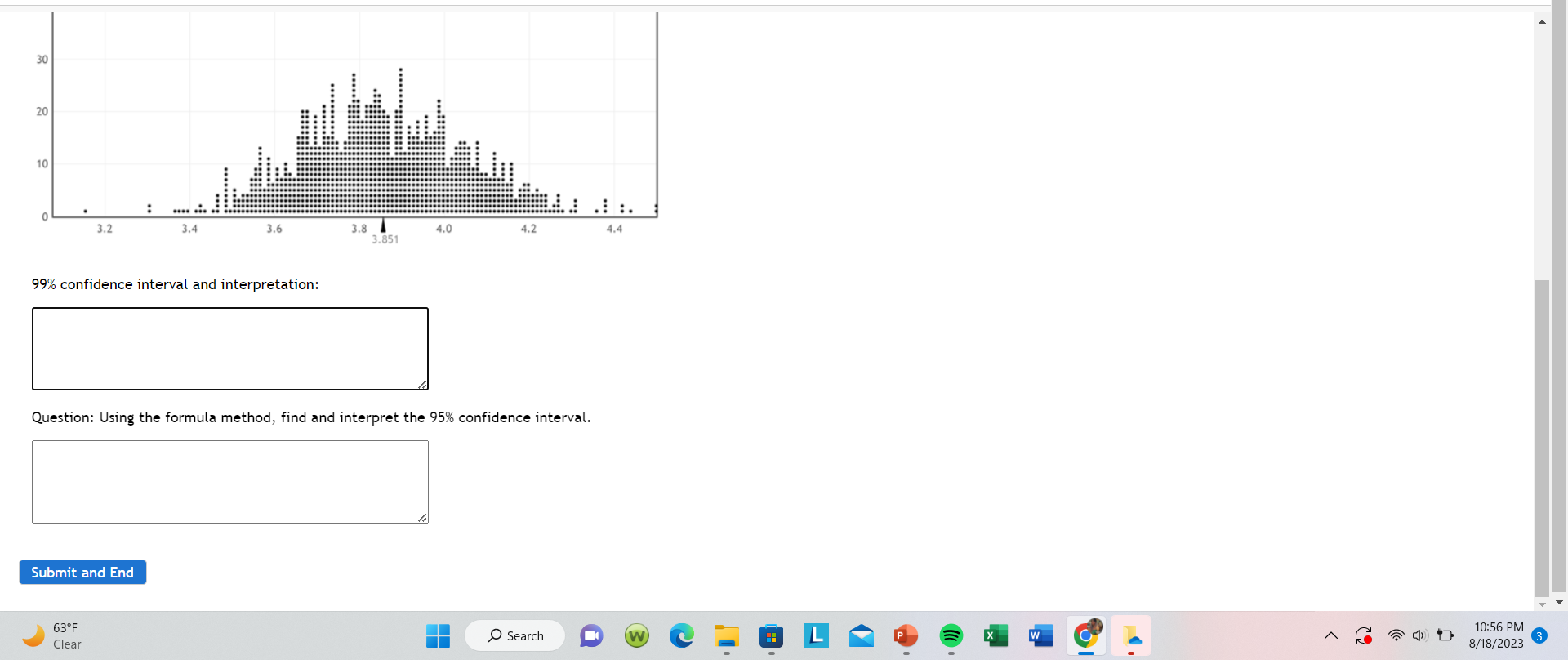Click the resize grip of the 99% answer box
This screenshot has width=1568, height=660.
point(422,384)
